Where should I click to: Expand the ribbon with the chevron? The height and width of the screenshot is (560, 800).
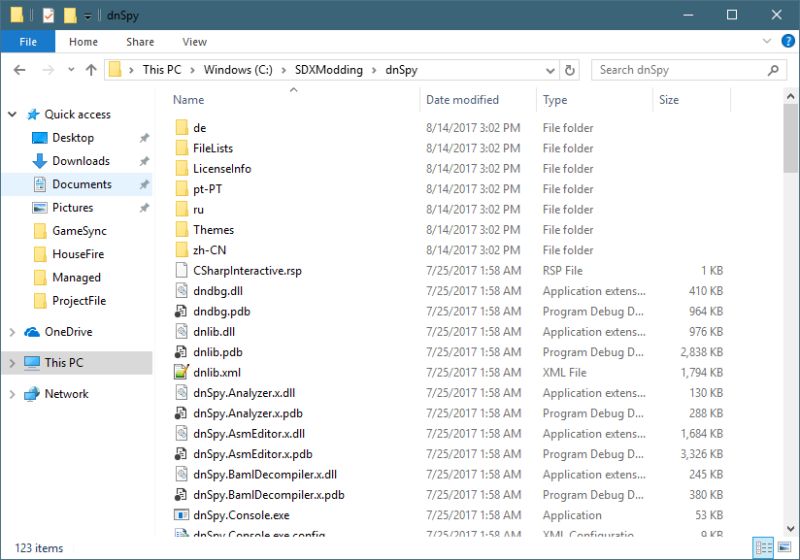pyautogui.click(x=766, y=41)
